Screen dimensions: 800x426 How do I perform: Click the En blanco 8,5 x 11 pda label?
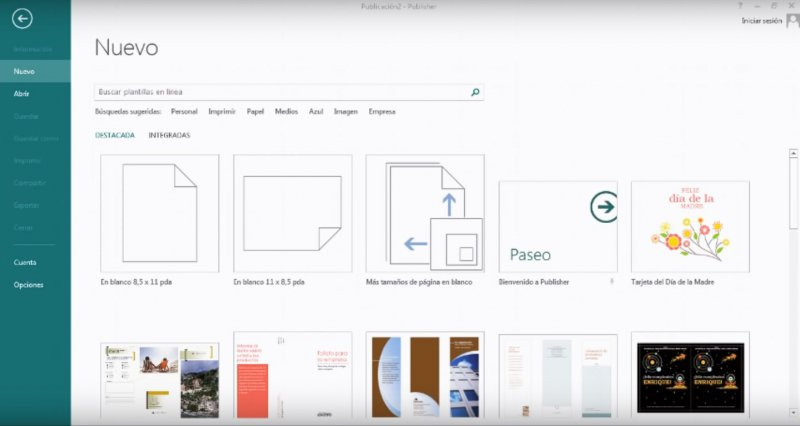(136, 282)
